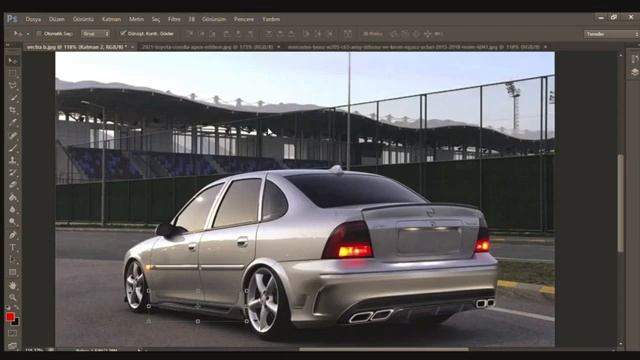Viewport: 640px width, 360px height.
Task: Toggle the Otomatik Seç checkbox
Action: click(39, 34)
